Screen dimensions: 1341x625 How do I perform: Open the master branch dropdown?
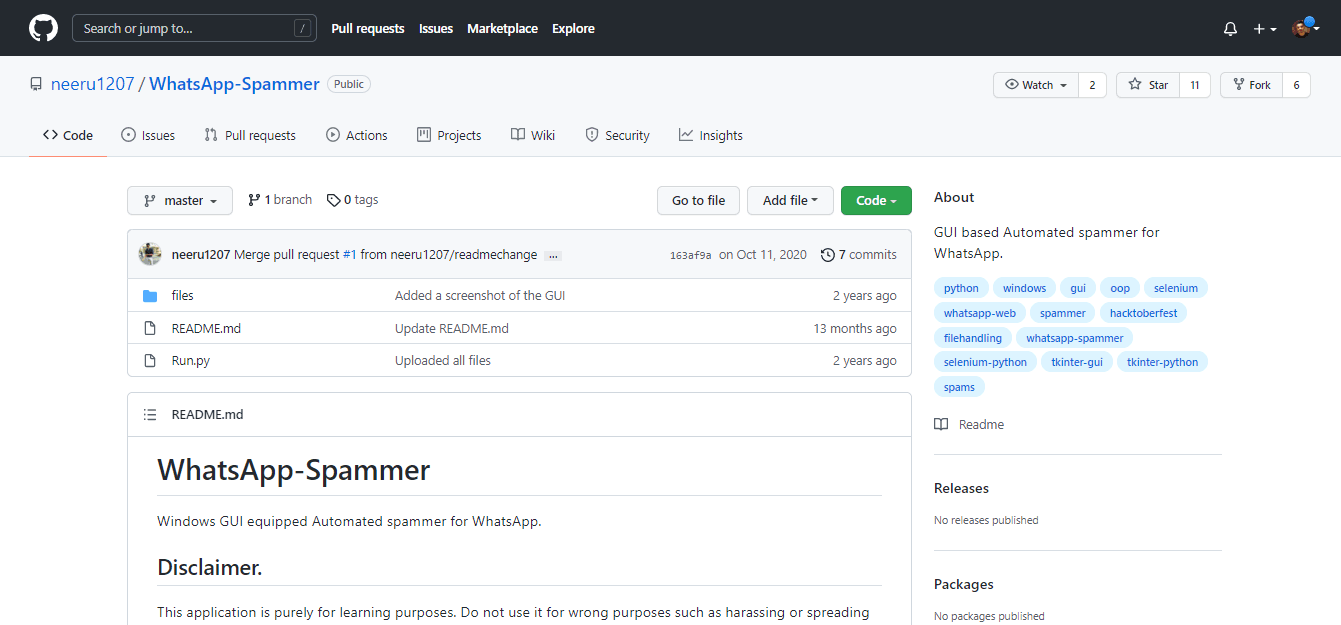180,200
